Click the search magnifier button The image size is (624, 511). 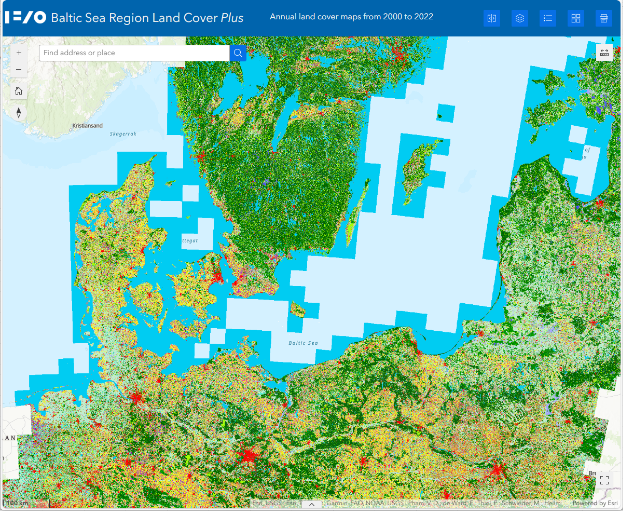point(238,53)
